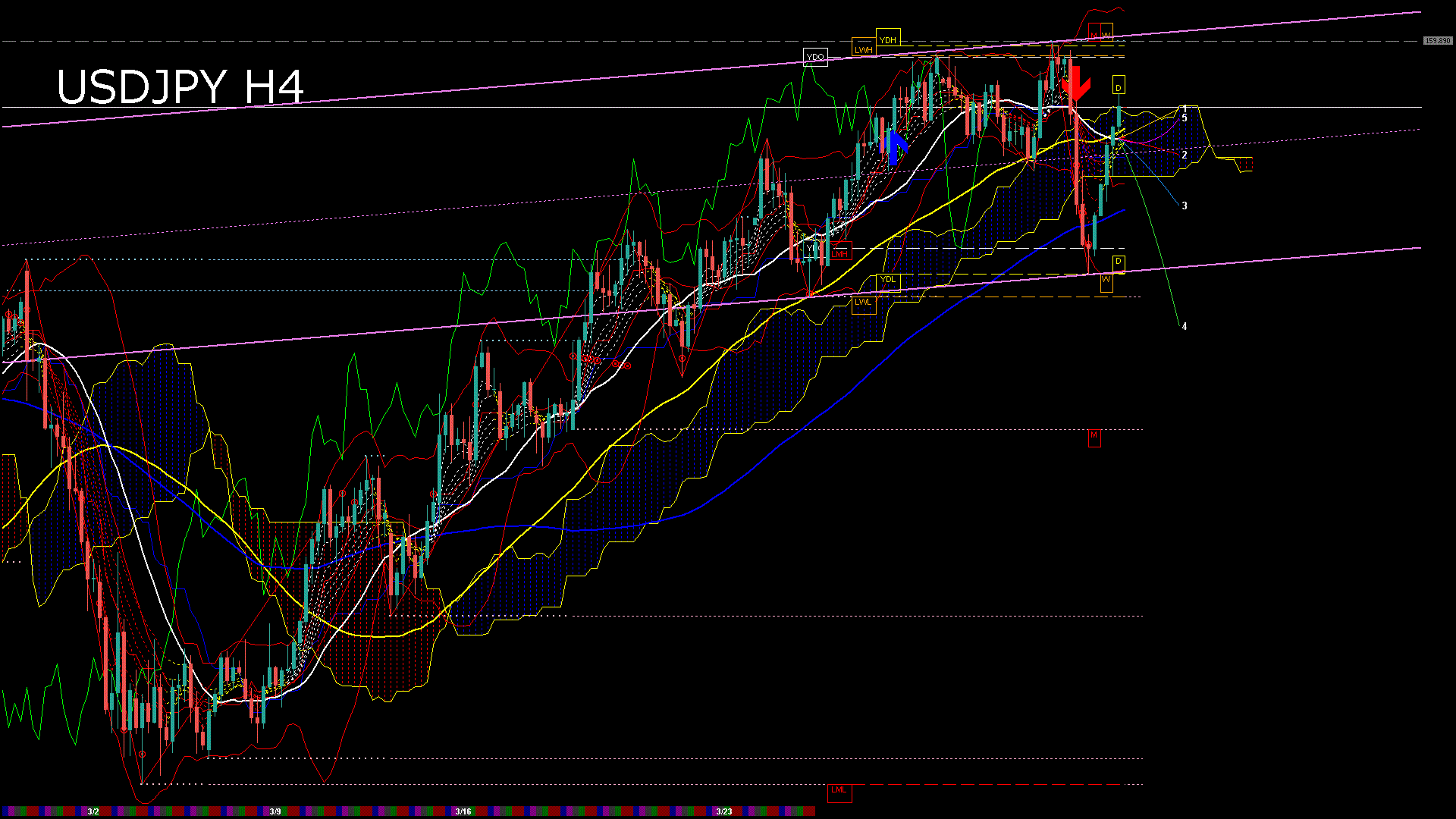Open the small M/W indicator boxes at top right
The image size is (1456, 819).
pyautogui.click(x=1100, y=33)
